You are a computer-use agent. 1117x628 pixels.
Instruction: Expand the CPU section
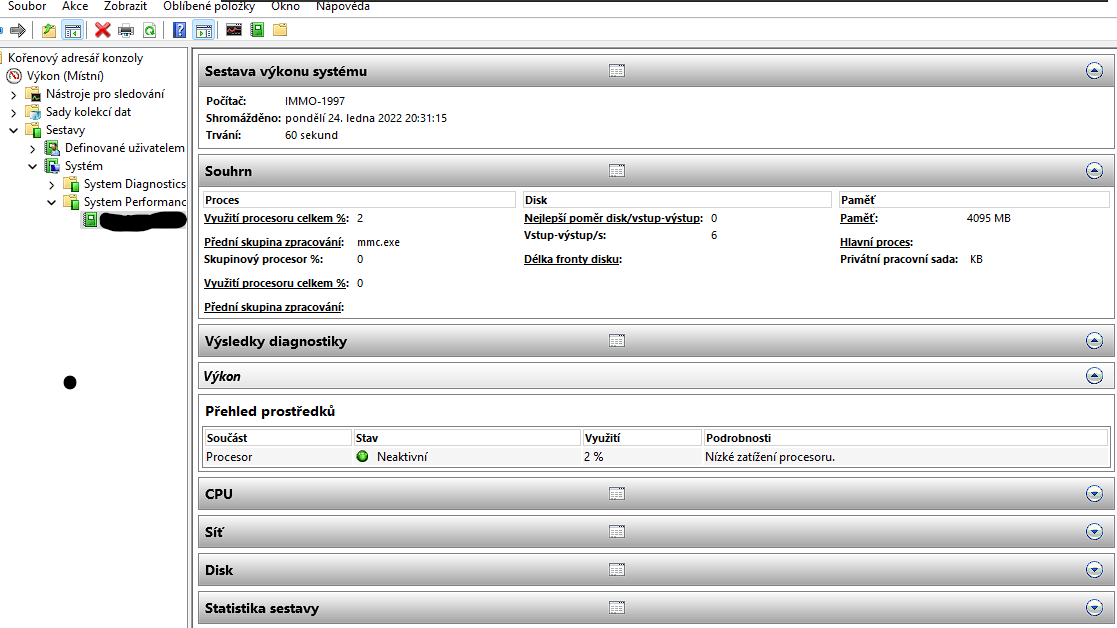tap(1093, 494)
